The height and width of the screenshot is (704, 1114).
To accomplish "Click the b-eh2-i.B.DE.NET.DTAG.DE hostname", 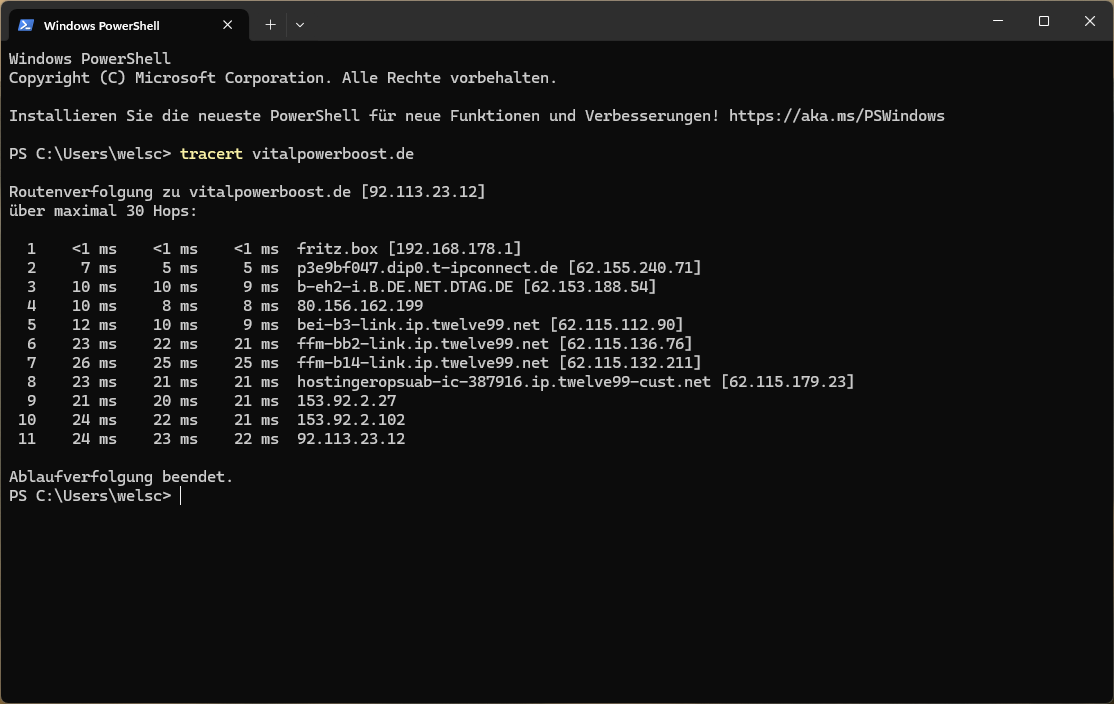I will [x=405, y=287].
